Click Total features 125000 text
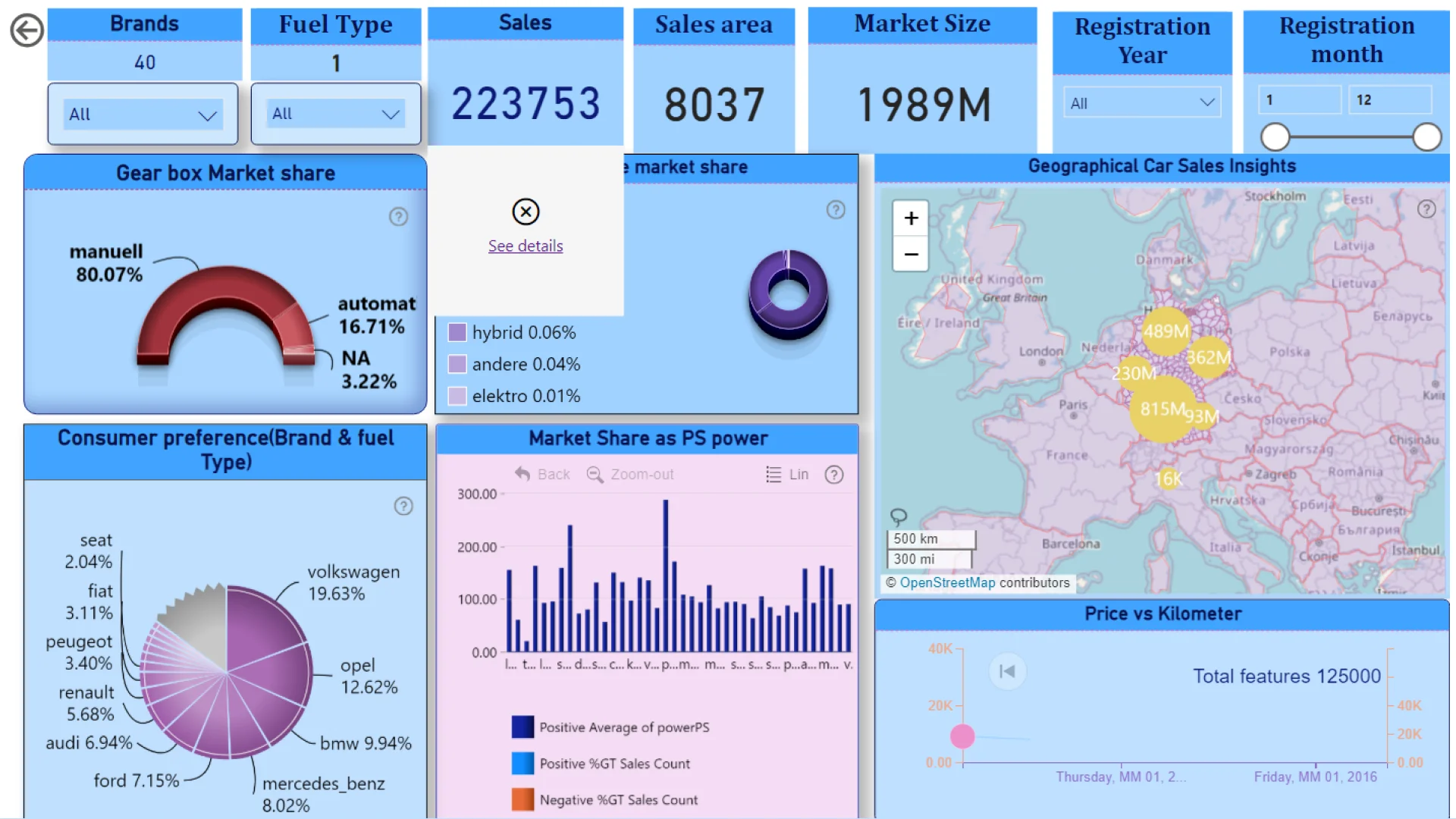The width and height of the screenshot is (1456, 819). pyautogui.click(x=1286, y=676)
